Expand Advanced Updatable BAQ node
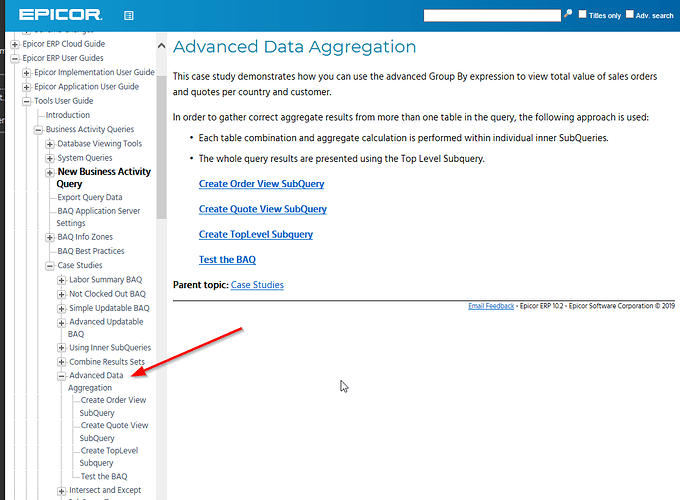 pyautogui.click(x=62, y=323)
